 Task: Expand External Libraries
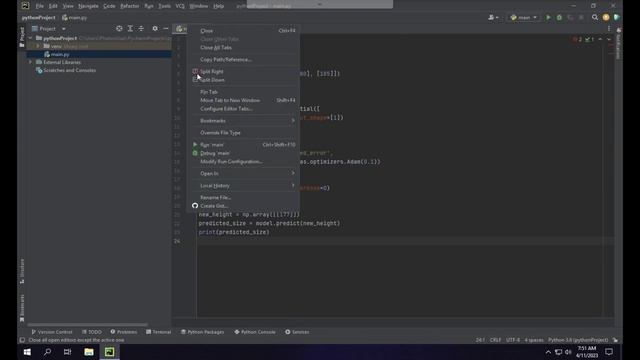point(30,62)
